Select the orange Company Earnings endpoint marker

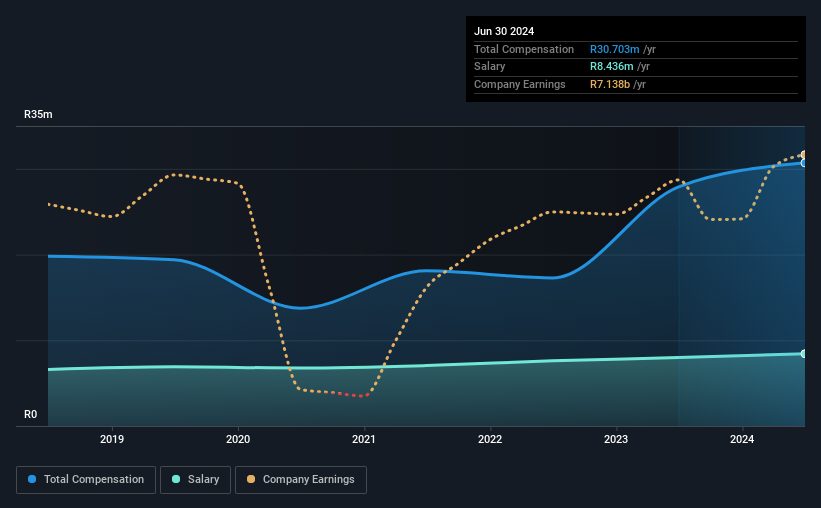point(804,154)
